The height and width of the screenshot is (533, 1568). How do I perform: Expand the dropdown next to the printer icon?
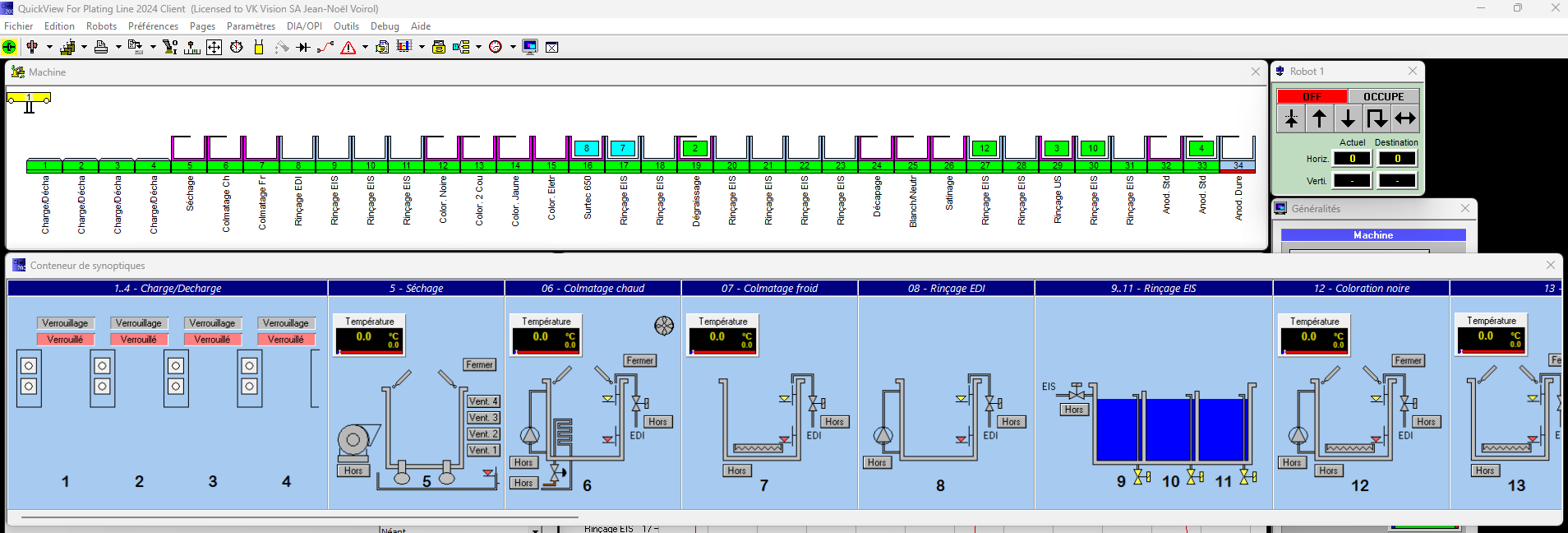click(x=118, y=47)
